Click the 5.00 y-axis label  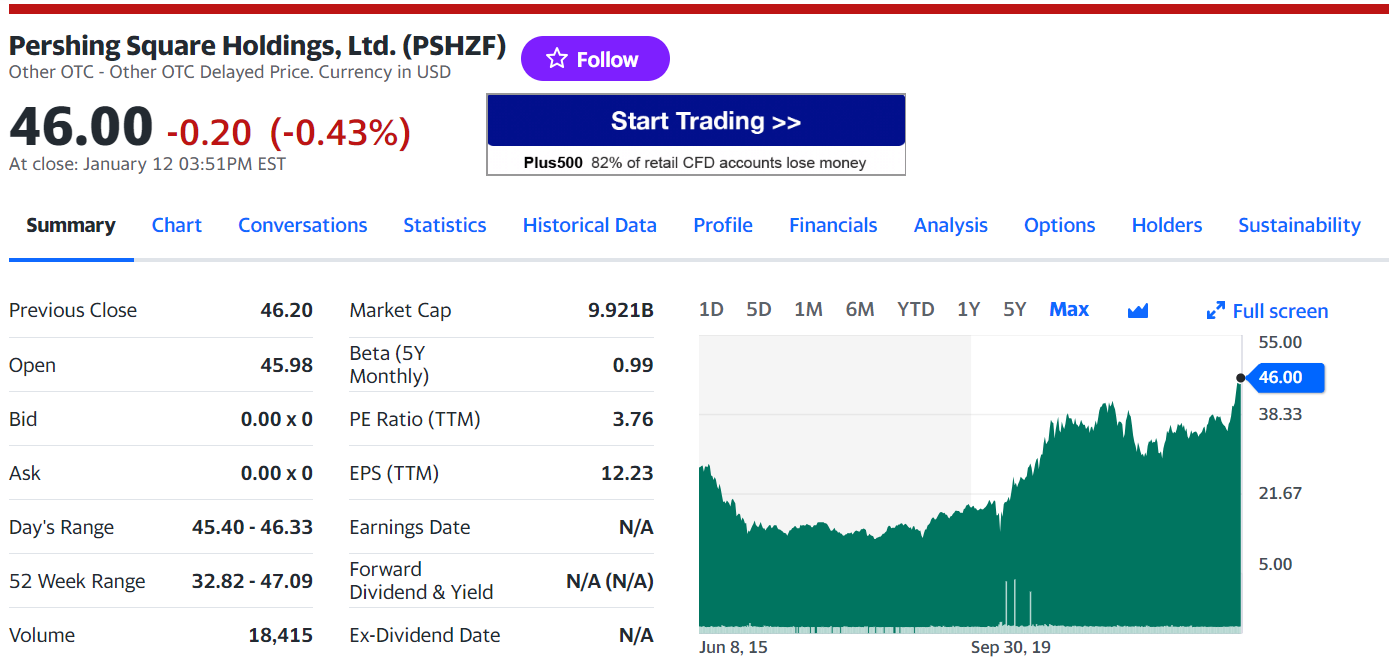point(1275,564)
